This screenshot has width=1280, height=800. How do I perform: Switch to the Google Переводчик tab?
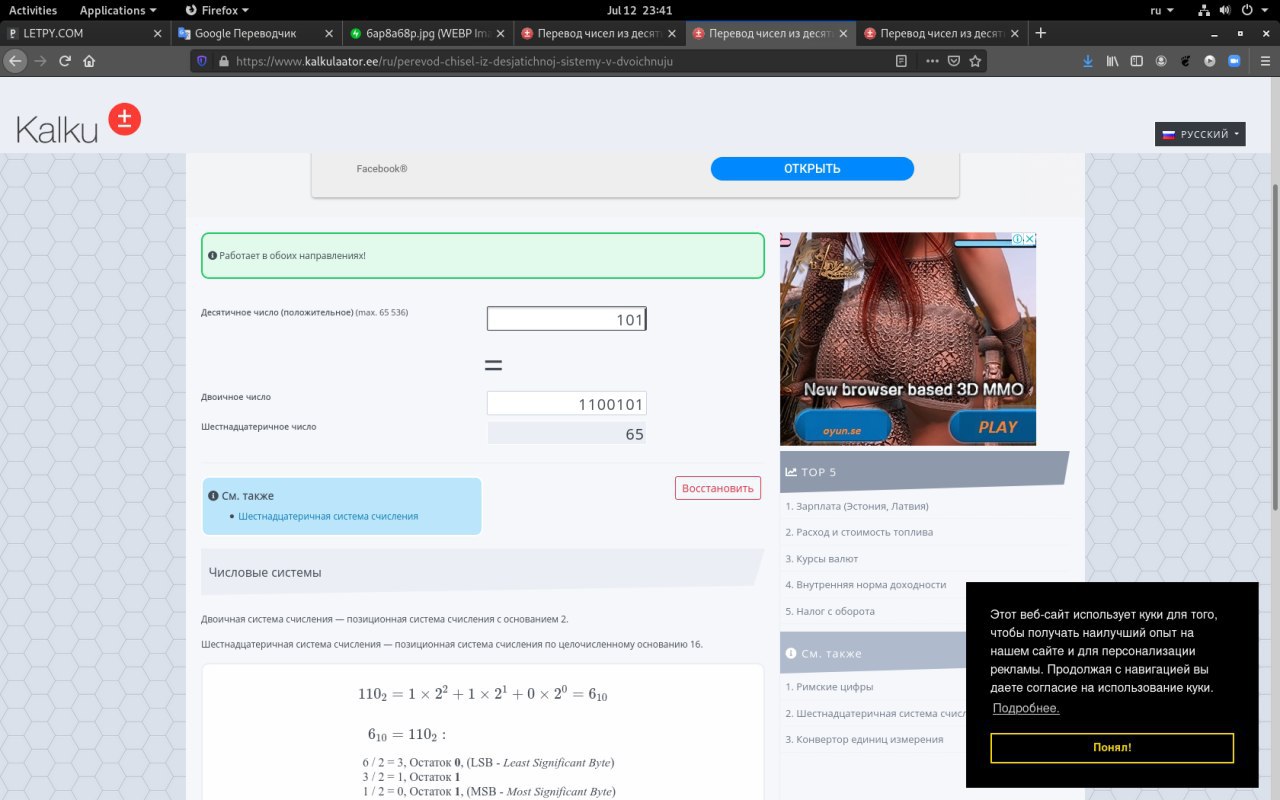coord(256,33)
